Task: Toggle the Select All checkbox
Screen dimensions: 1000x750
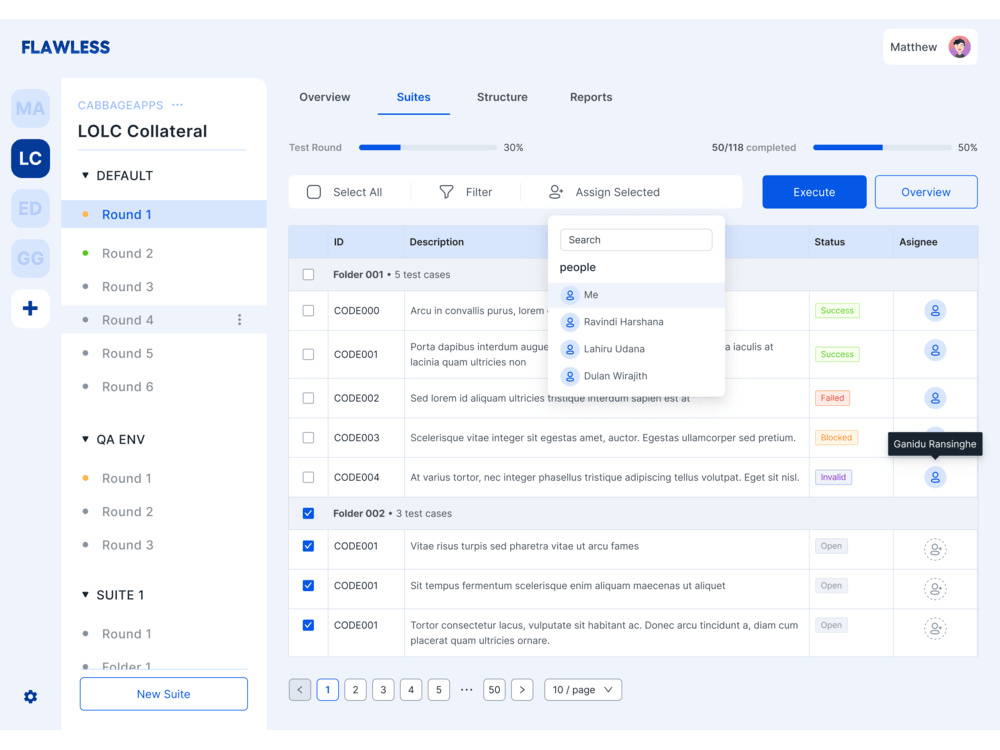Action: [x=314, y=192]
